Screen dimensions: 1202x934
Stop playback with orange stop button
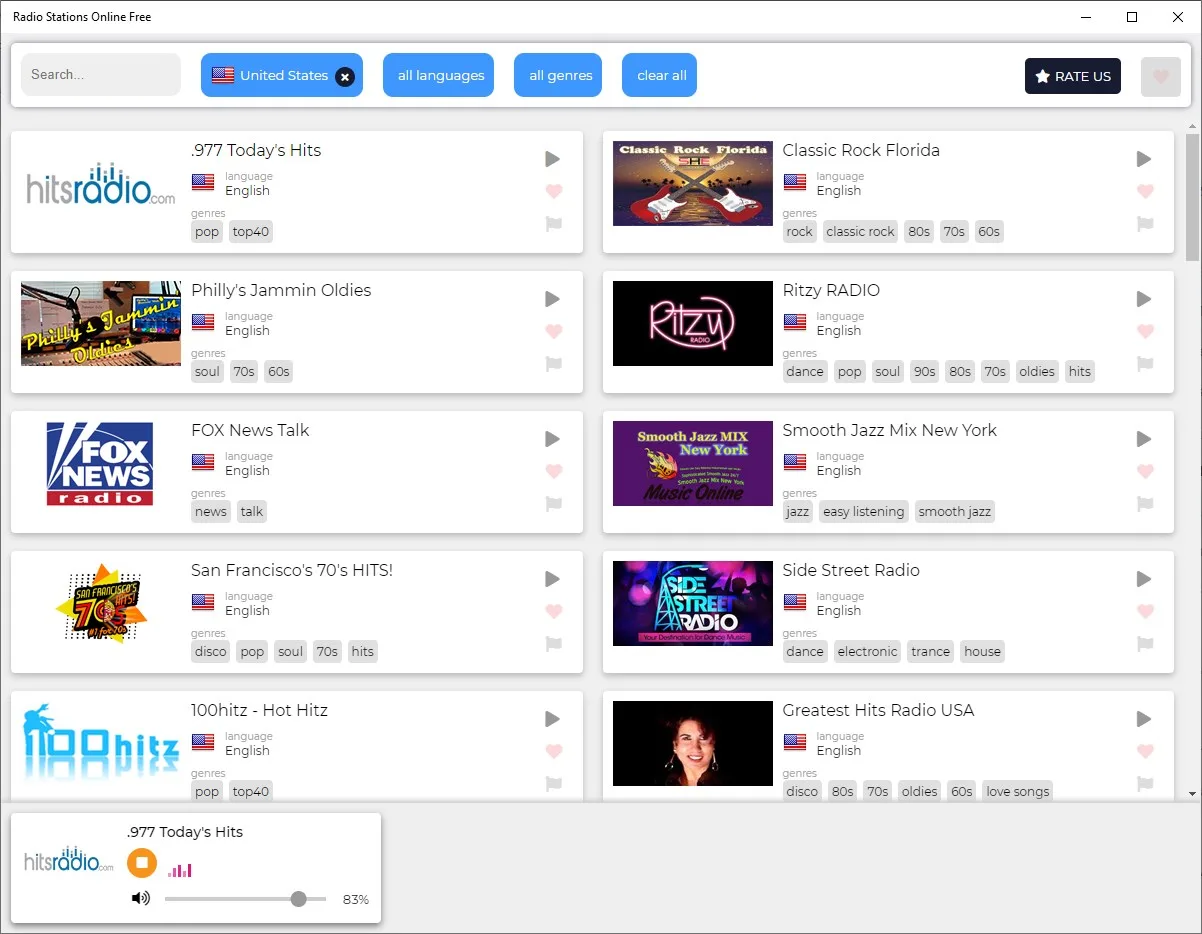142,862
